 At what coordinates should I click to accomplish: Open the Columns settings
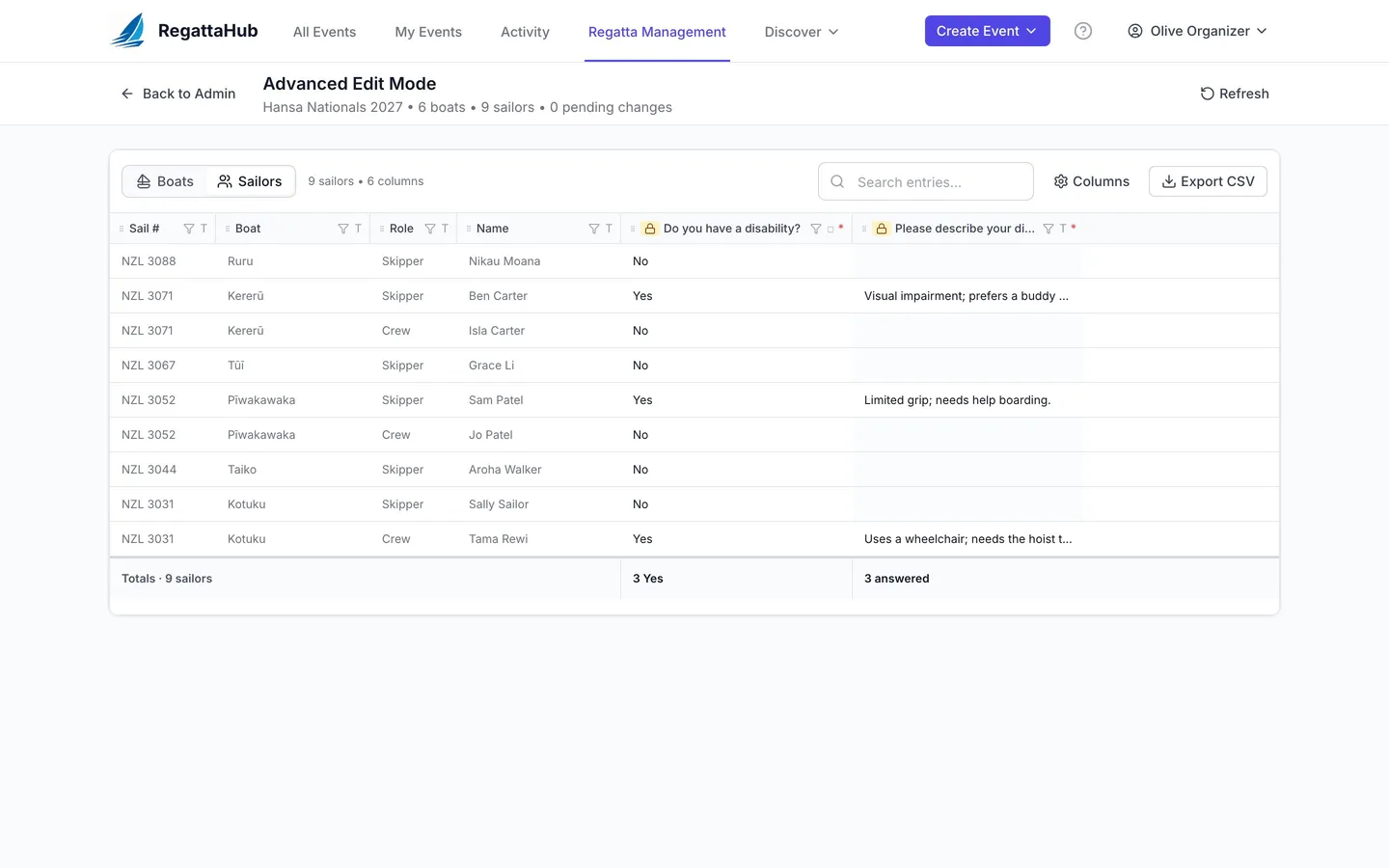(1092, 181)
